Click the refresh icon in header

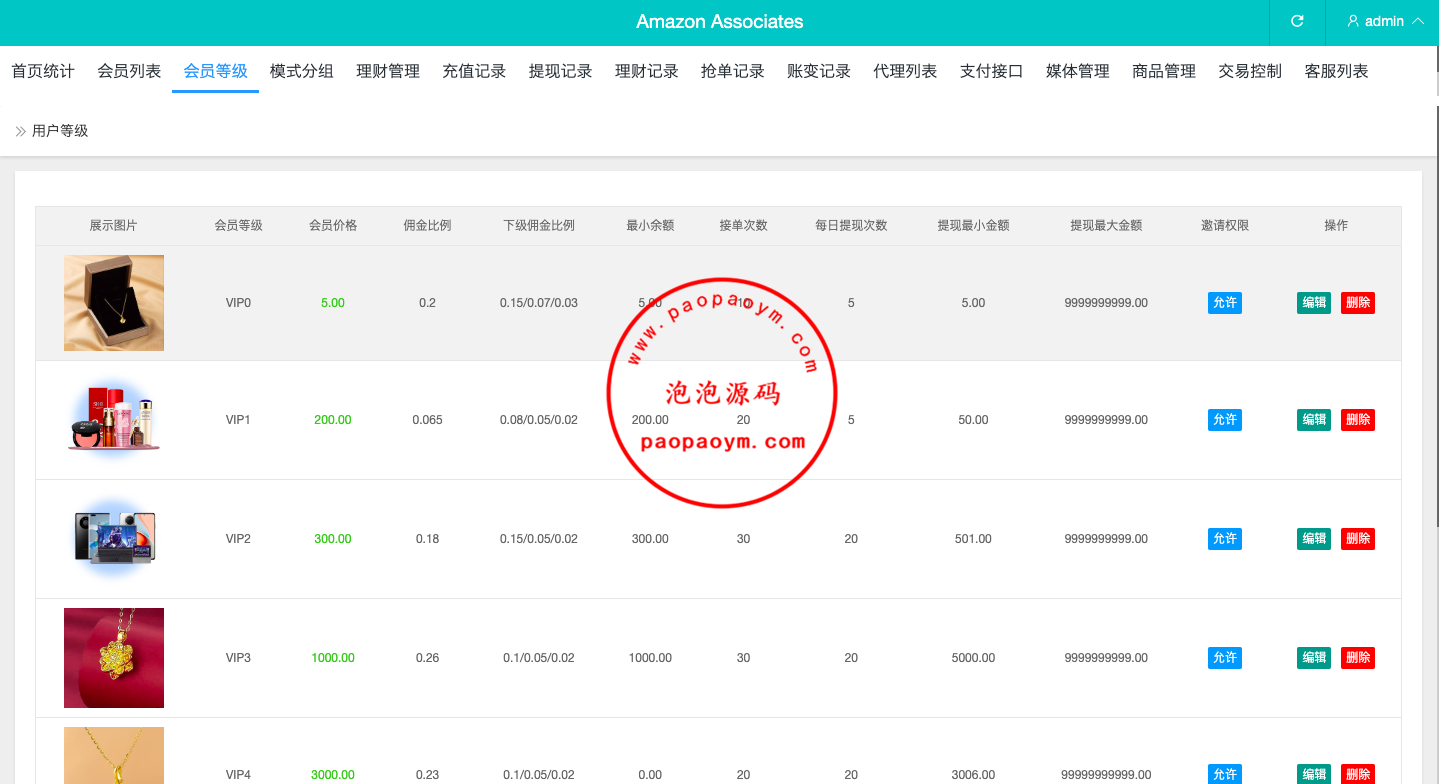coord(1297,21)
